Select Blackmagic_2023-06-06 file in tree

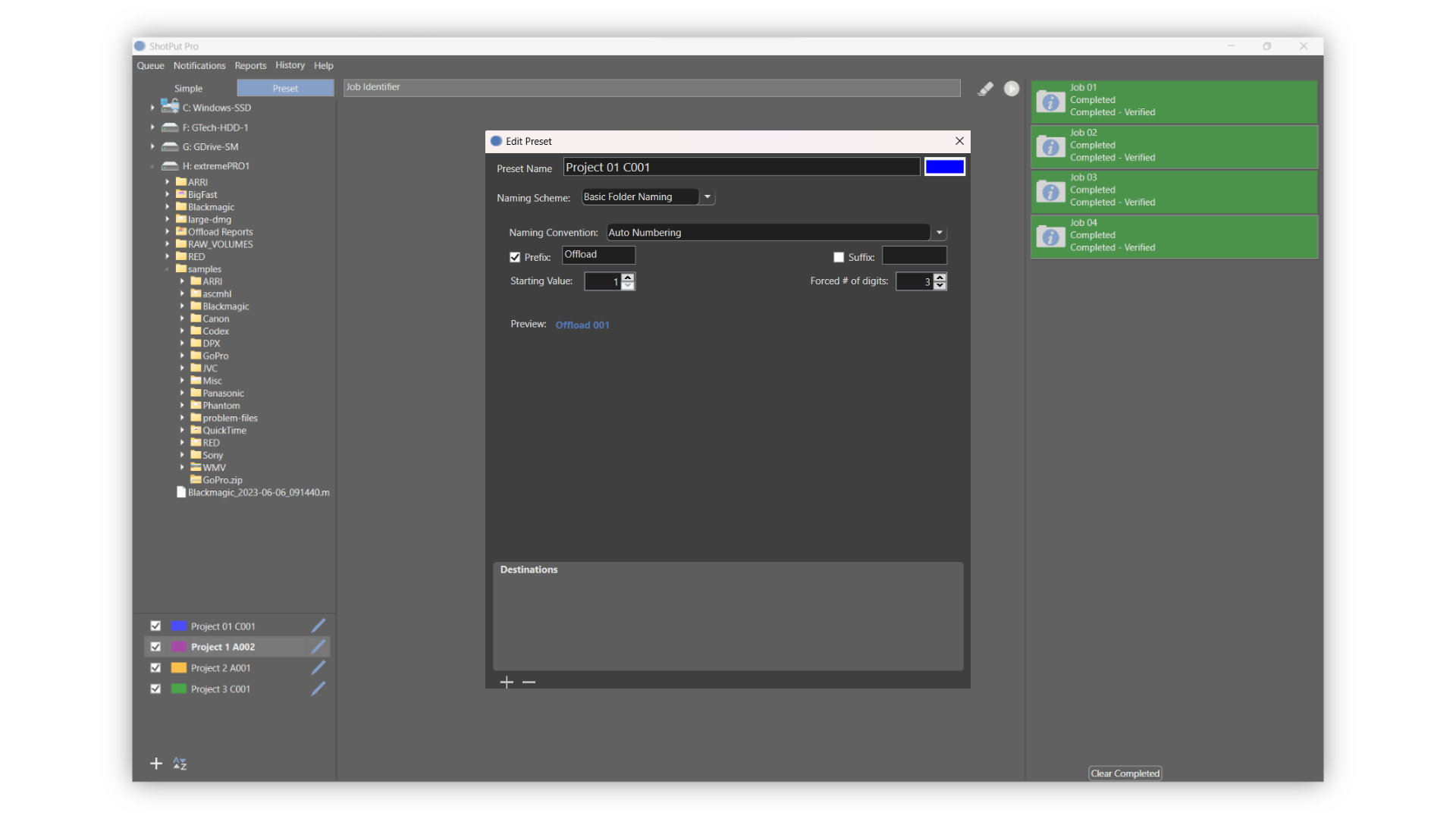tap(253, 492)
